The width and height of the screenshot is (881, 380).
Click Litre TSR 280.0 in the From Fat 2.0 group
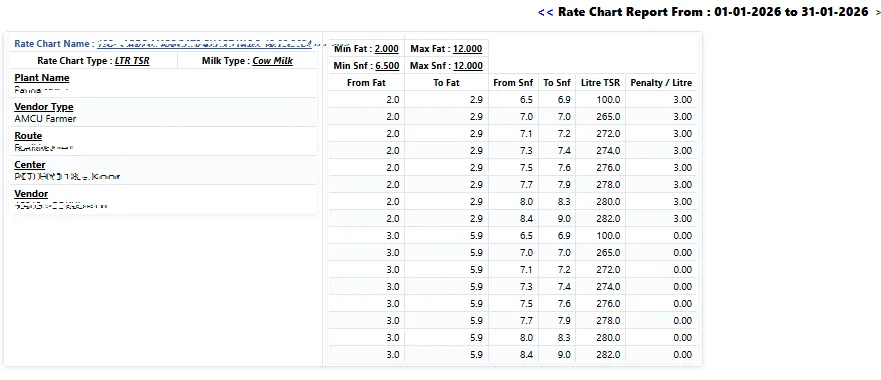click(x=609, y=201)
